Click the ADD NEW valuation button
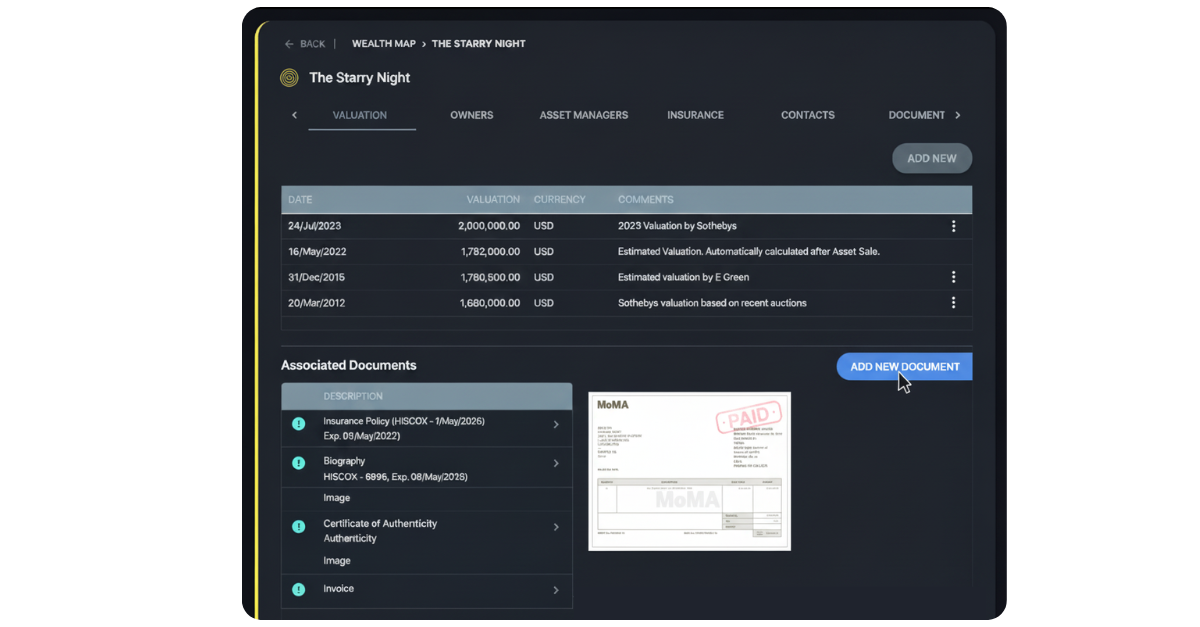This screenshot has width=1200, height=627. [931, 158]
